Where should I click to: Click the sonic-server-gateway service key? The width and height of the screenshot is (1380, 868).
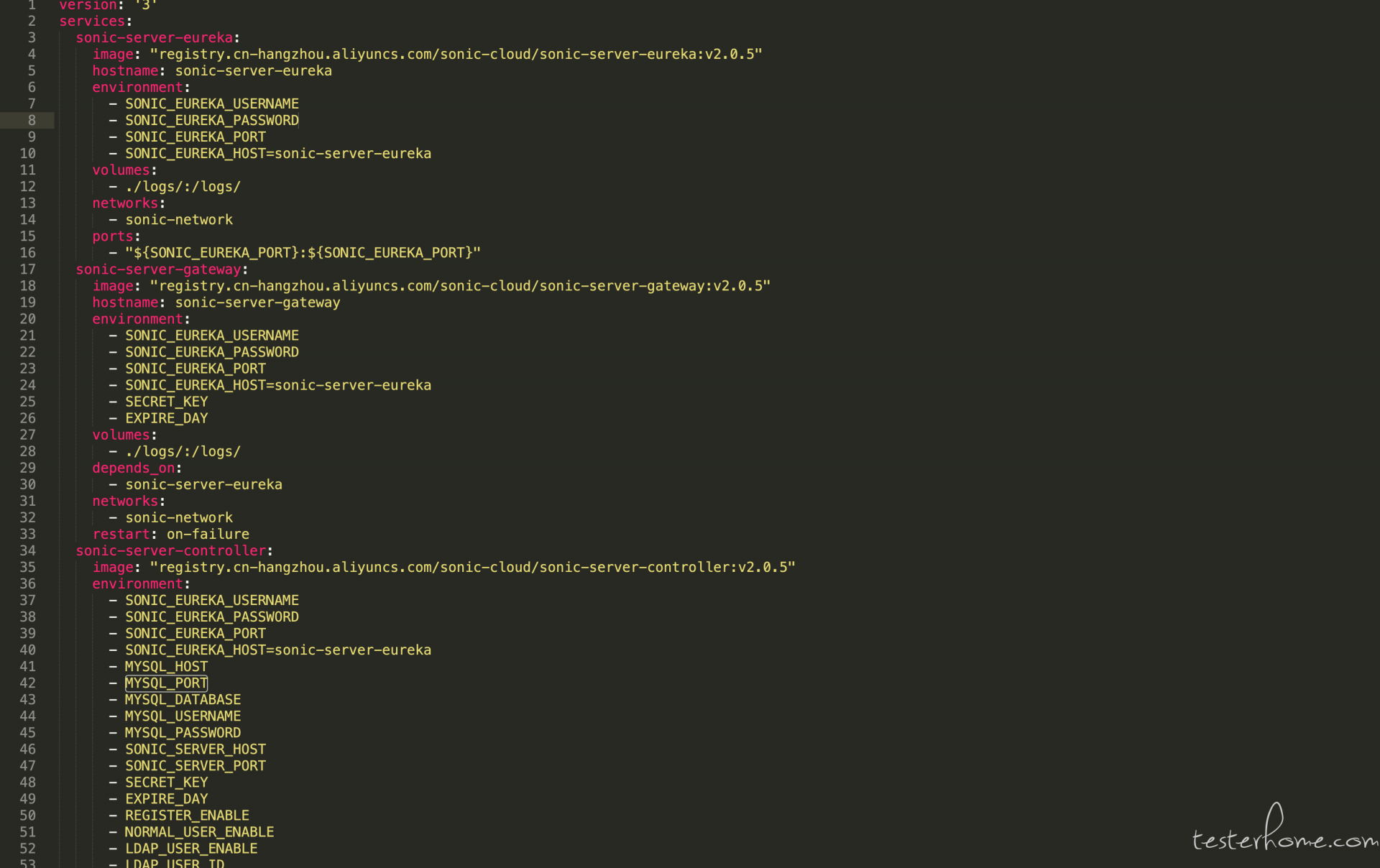158,269
